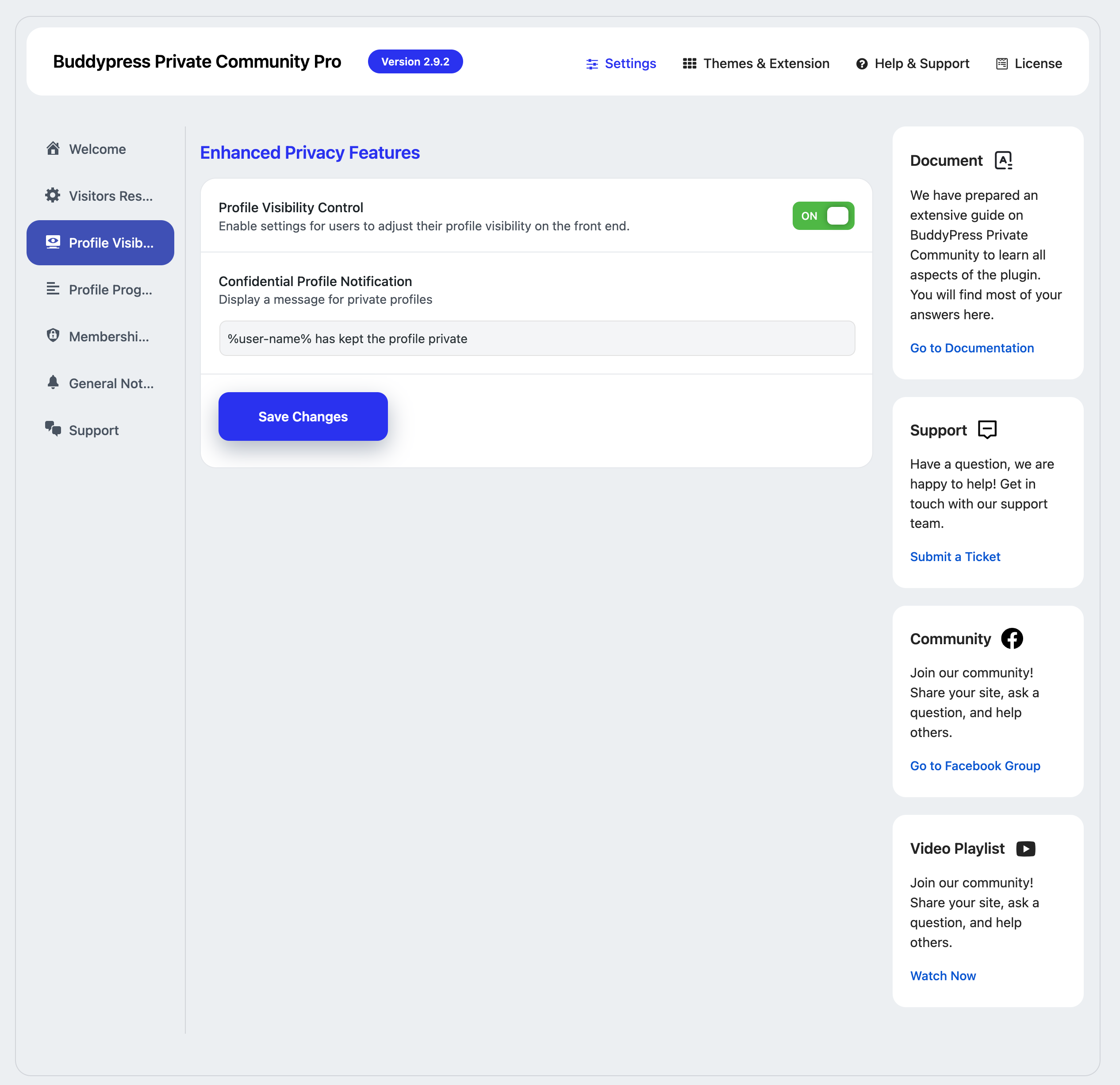
Task: Select Profile Visib... sidebar item
Action: click(100, 243)
